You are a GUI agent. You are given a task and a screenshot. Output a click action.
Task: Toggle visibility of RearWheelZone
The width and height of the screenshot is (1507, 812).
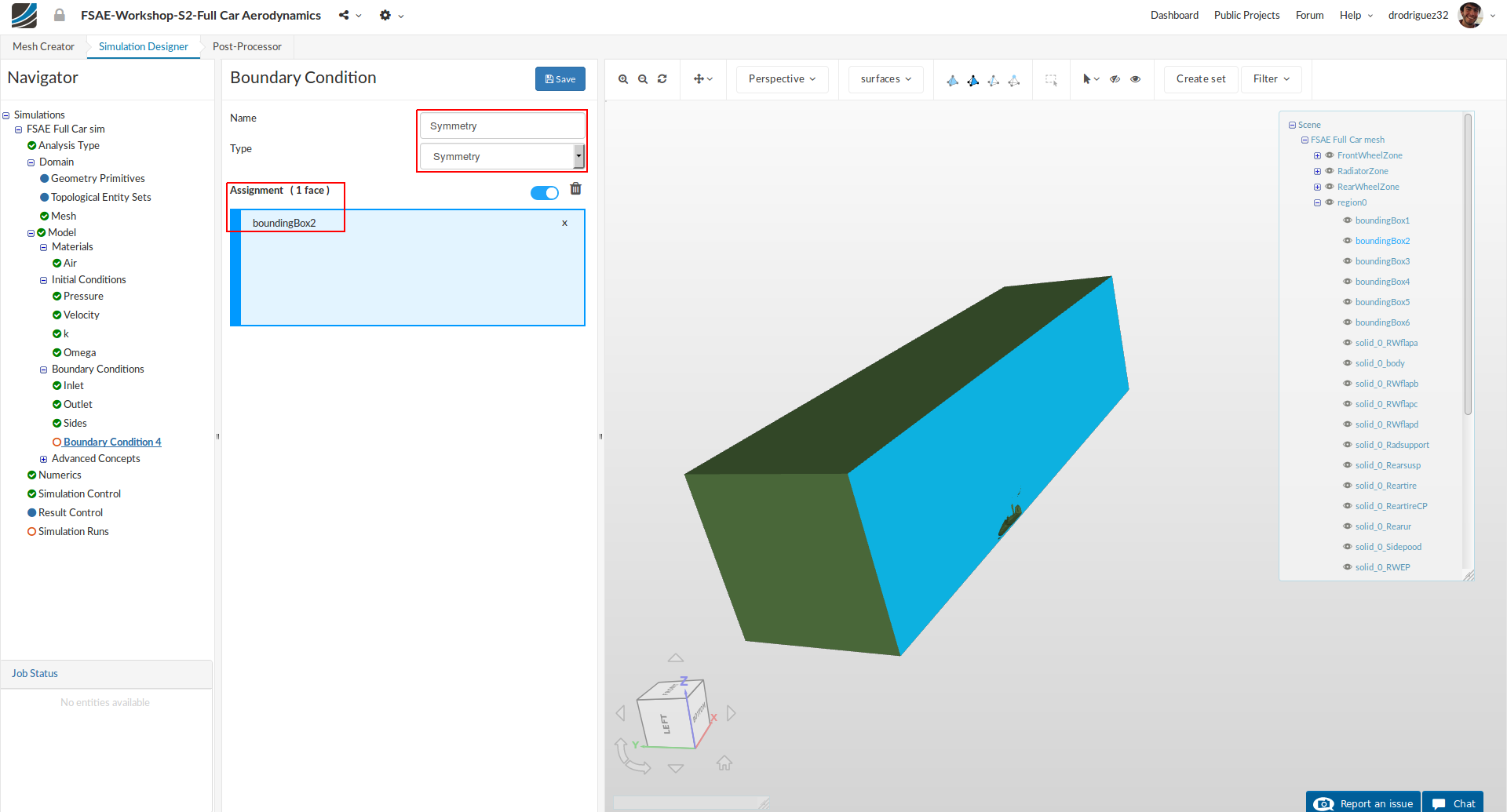point(1330,187)
